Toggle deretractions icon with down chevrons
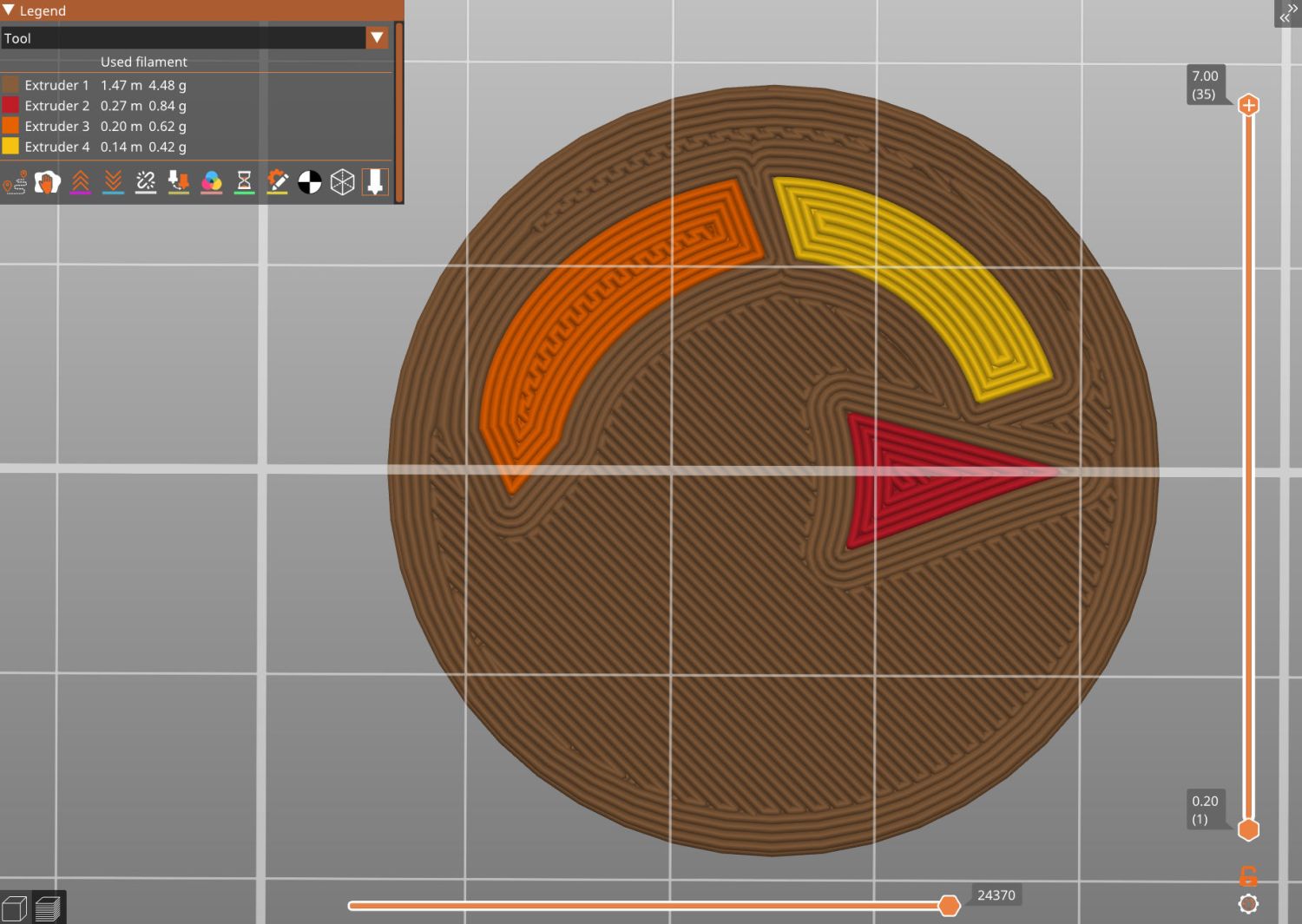 113,182
